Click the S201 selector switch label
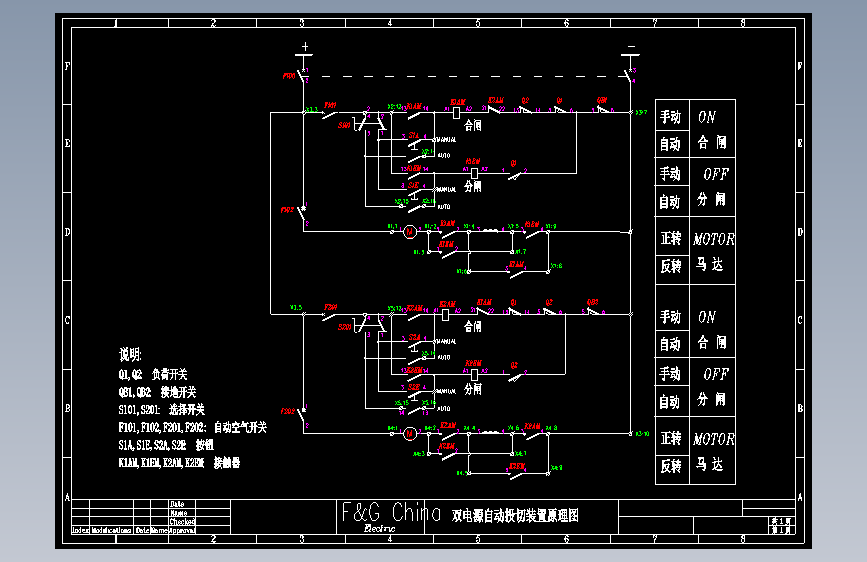 tap(344, 327)
